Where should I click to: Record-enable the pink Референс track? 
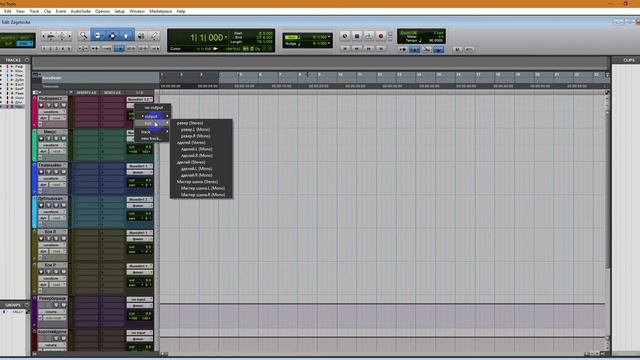(x=41, y=105)
